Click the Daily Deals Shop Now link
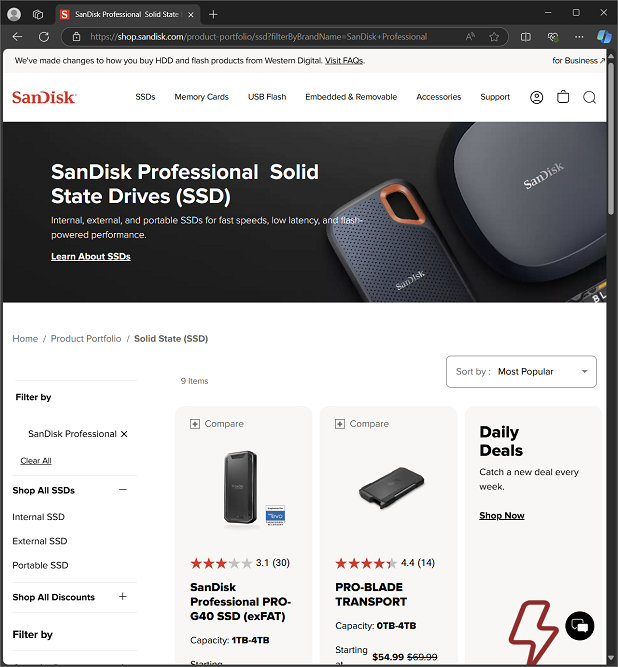The width and height of the screenshot is (618, 667). tap(501, 516)
